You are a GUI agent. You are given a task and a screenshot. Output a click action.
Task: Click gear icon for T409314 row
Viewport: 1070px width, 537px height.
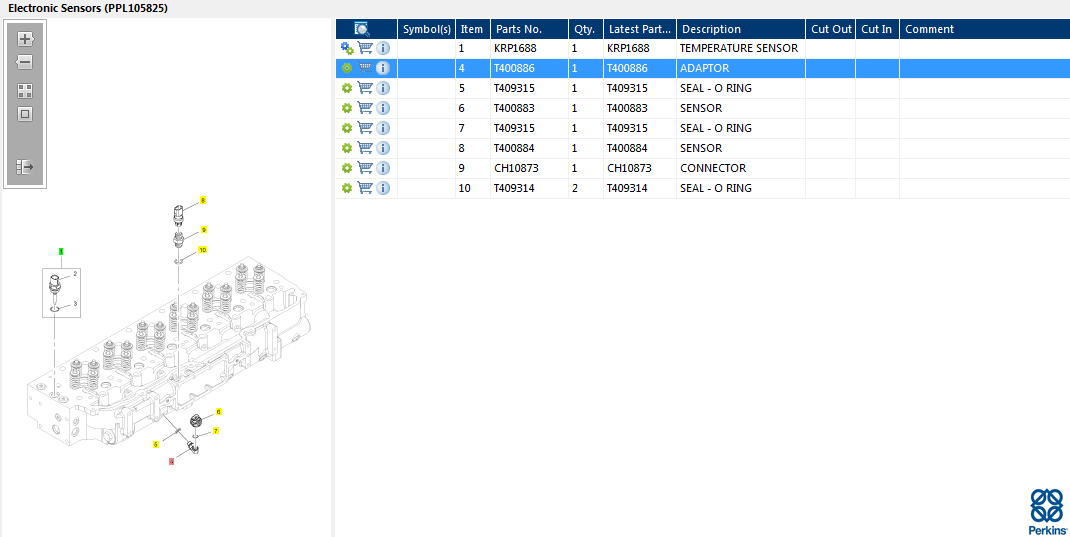[347, 188]
